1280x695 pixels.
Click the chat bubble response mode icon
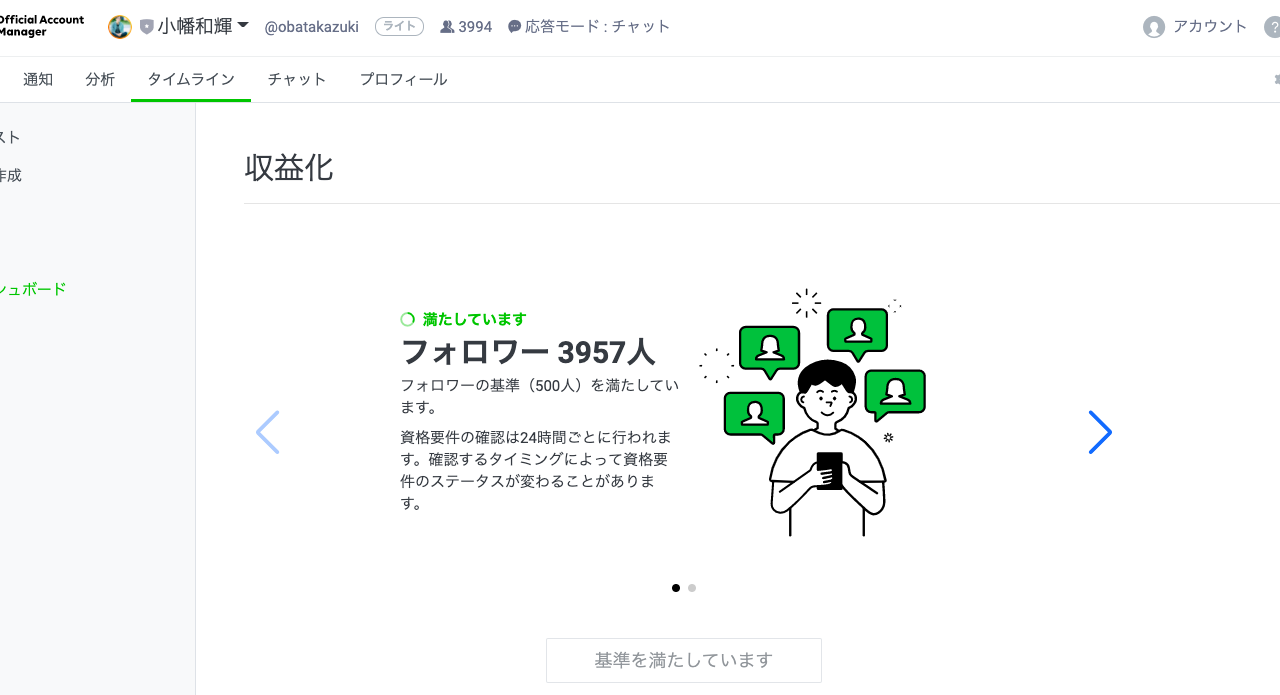pyautogui.click(x=515, y=27)
